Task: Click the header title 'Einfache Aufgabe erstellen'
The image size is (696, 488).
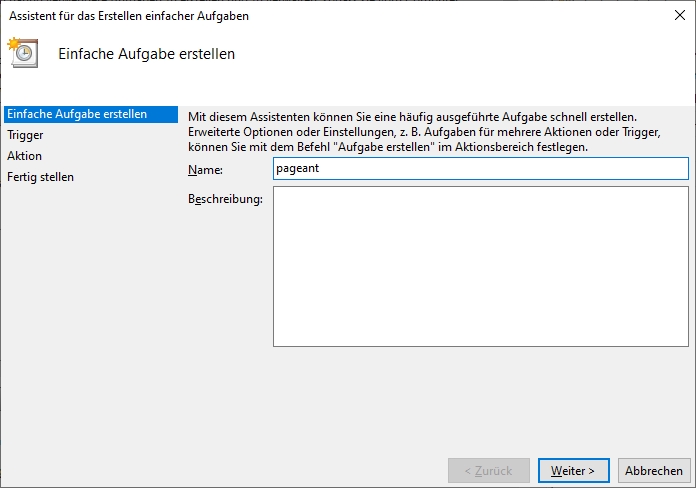Action: [147, 54]
